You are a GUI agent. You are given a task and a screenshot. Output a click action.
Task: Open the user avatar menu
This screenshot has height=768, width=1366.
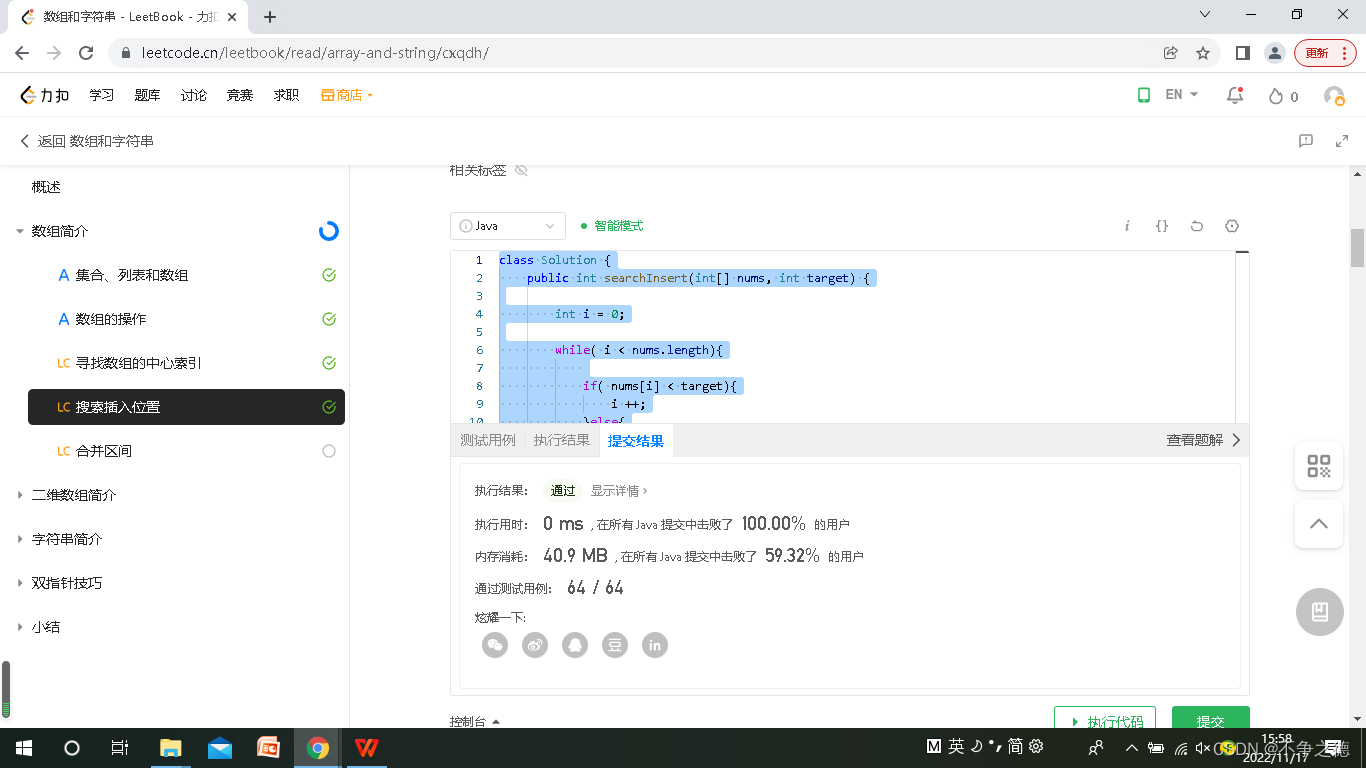pyautogui.click(x=1334, y=96)
